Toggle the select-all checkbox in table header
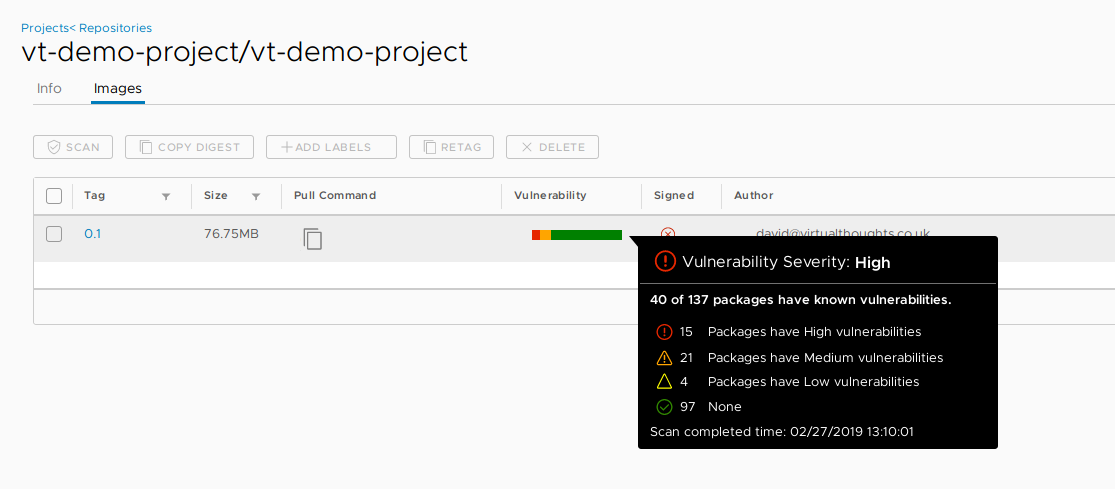The height and width of the screenshot is (489, 1115). tap(54, 195)
